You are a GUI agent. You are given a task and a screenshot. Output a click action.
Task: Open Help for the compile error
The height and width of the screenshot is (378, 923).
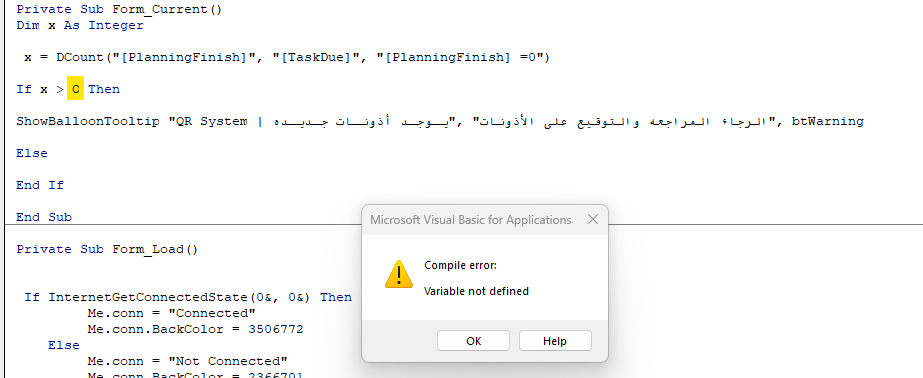point(555,341)
